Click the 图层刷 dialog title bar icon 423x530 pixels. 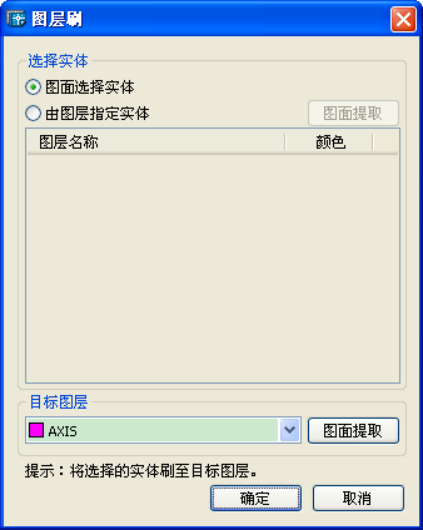(16, 19)
